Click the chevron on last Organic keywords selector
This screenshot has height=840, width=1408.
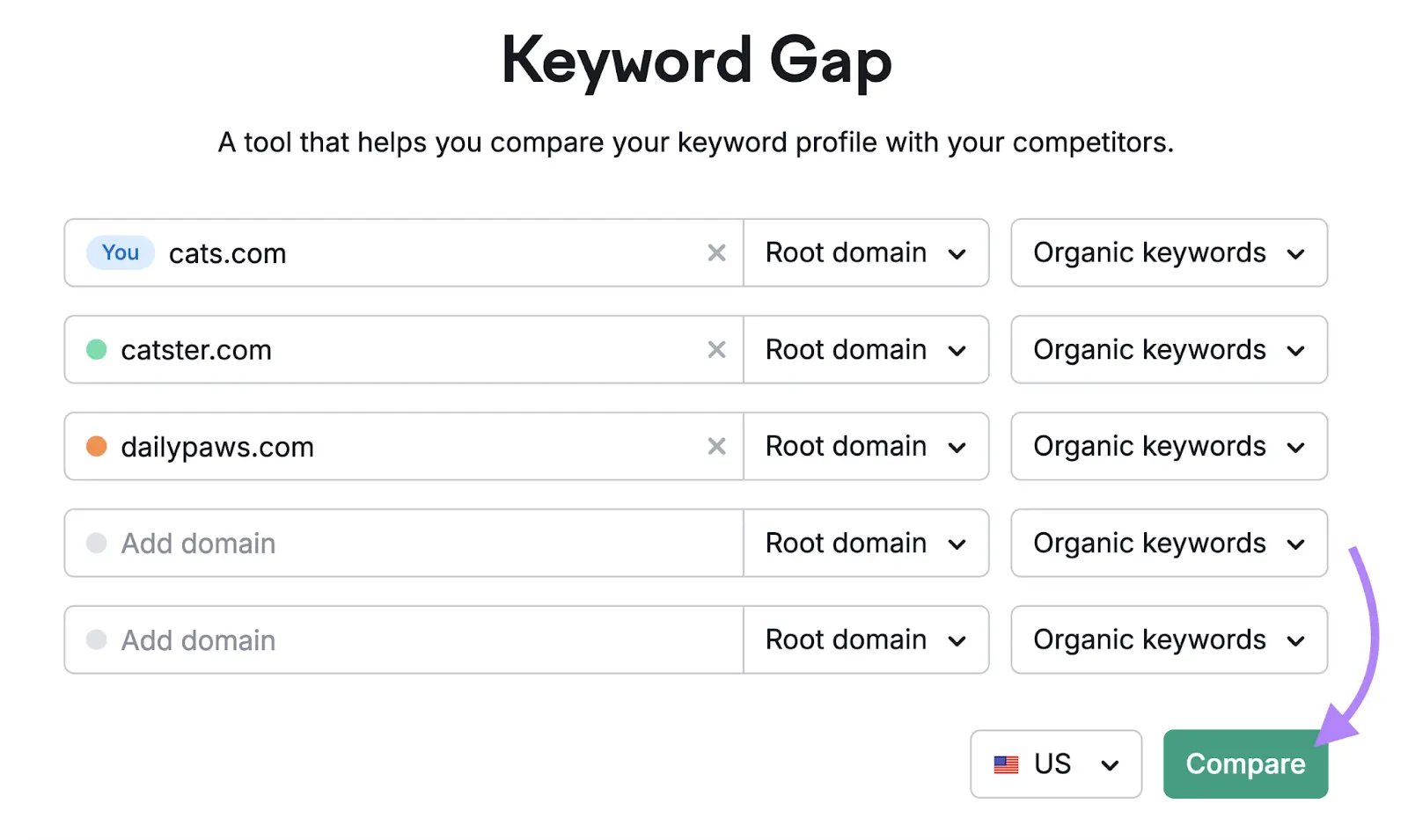point(1295,639)
